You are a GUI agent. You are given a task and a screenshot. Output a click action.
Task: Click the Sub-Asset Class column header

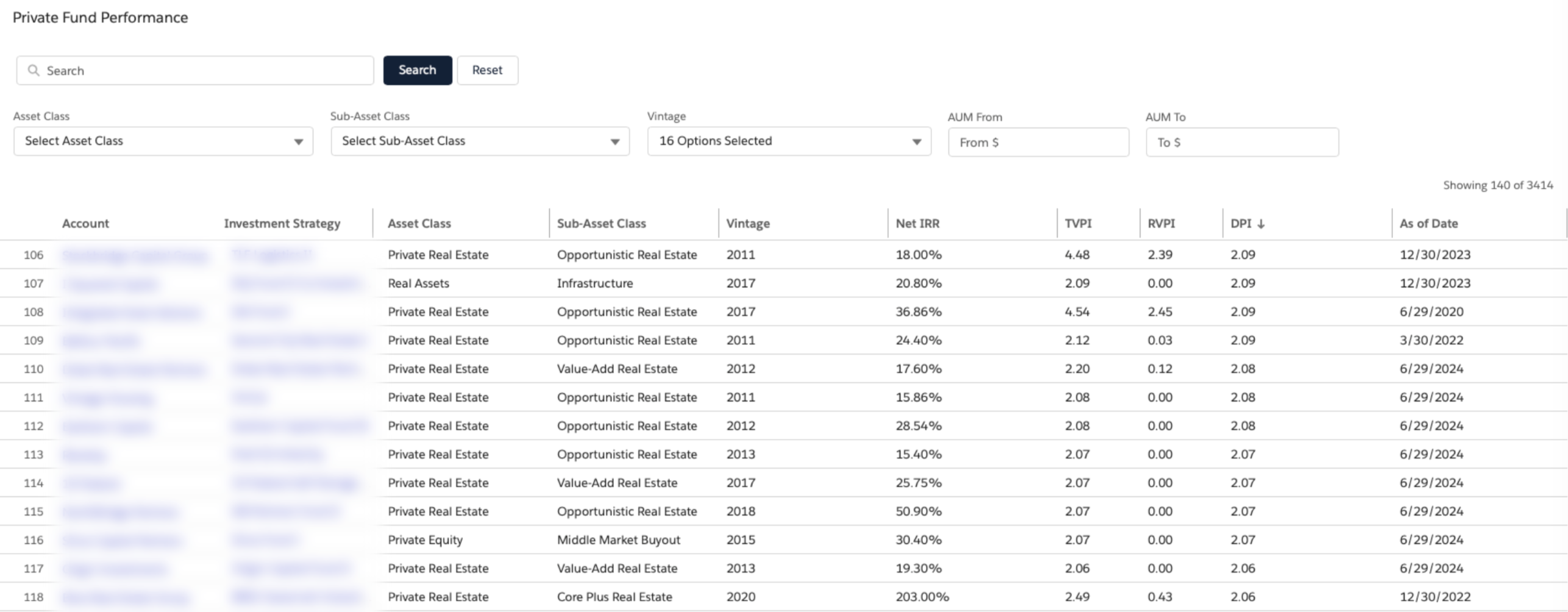601,224
